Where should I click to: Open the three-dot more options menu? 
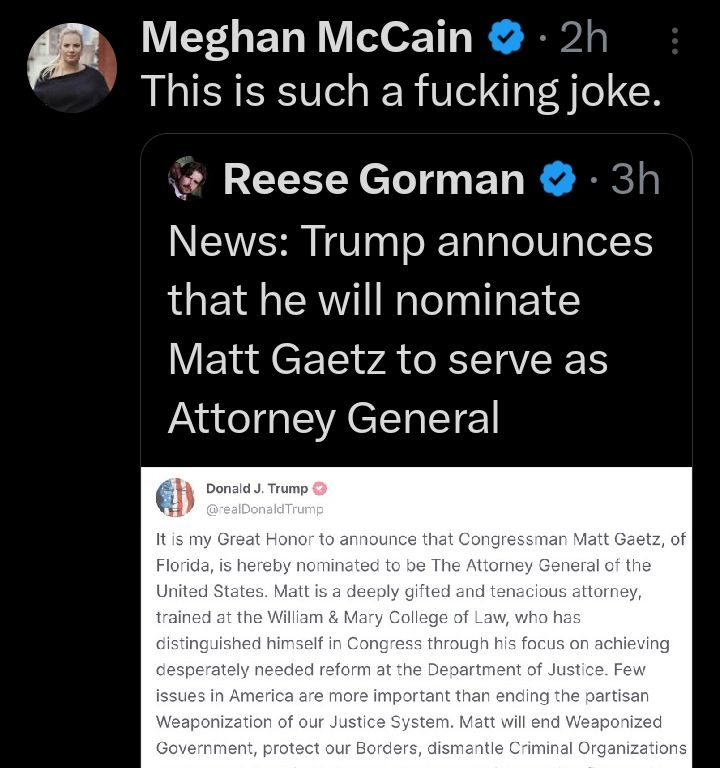tap(675, 41)
